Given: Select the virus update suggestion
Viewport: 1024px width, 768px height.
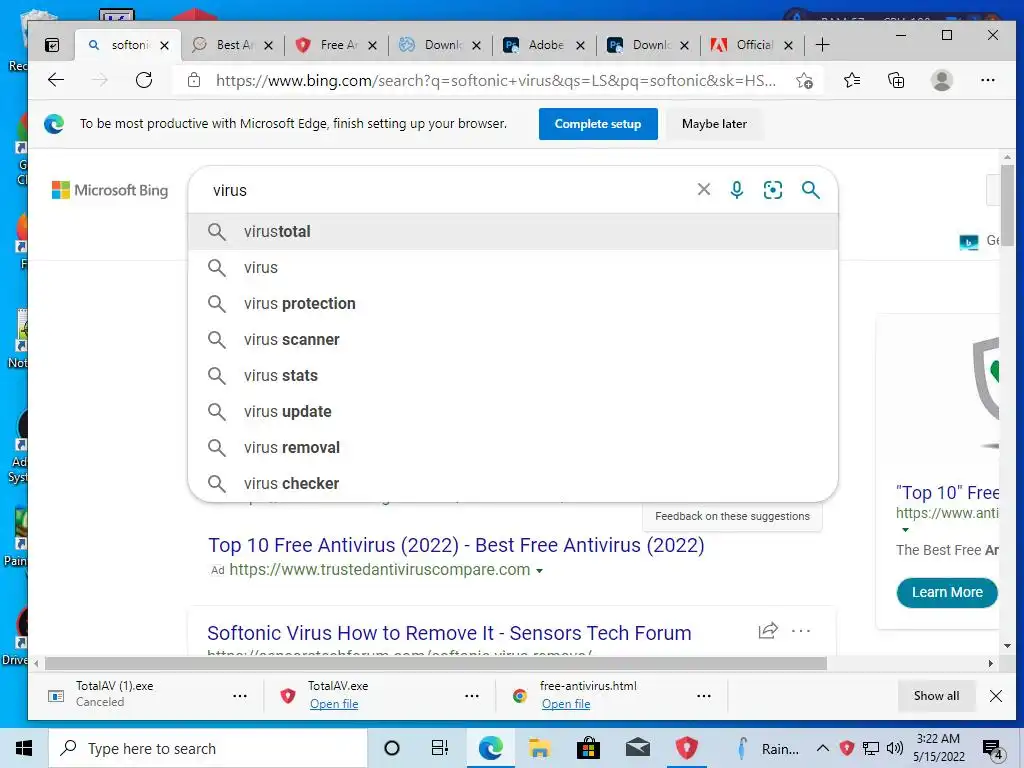Looking at the screenshot, I should pos(513,411).
